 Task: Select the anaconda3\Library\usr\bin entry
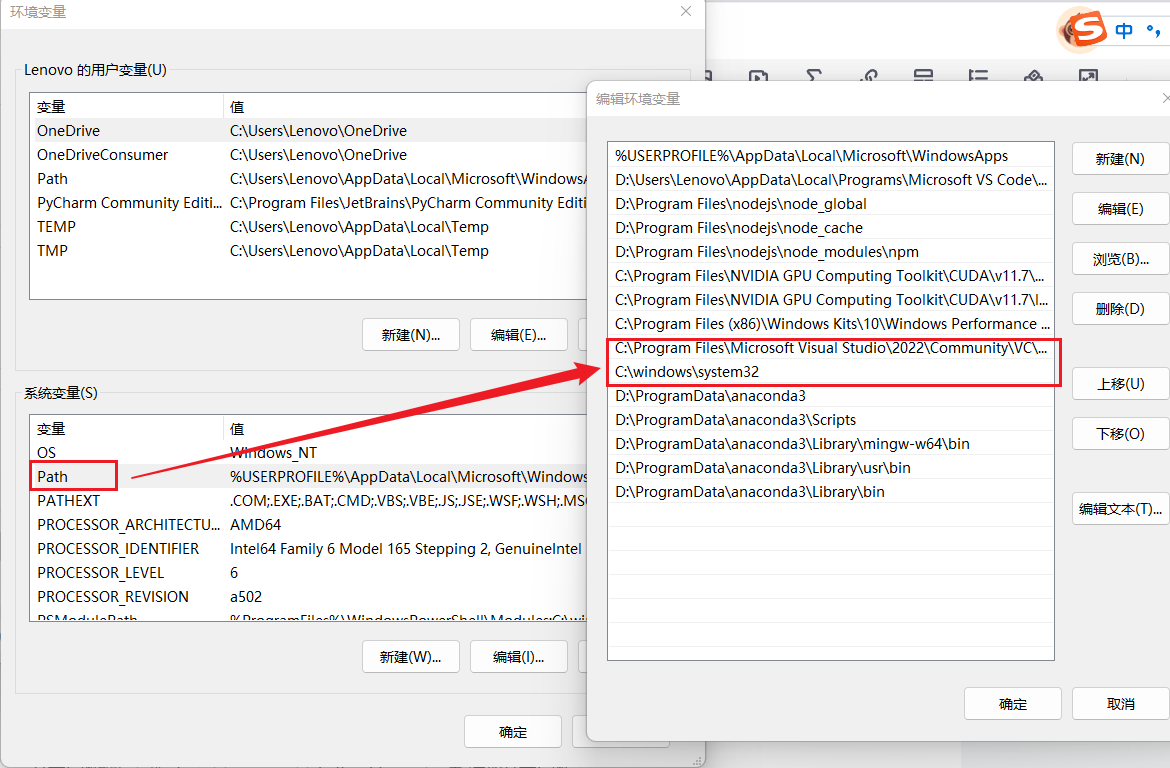[830, 468]
